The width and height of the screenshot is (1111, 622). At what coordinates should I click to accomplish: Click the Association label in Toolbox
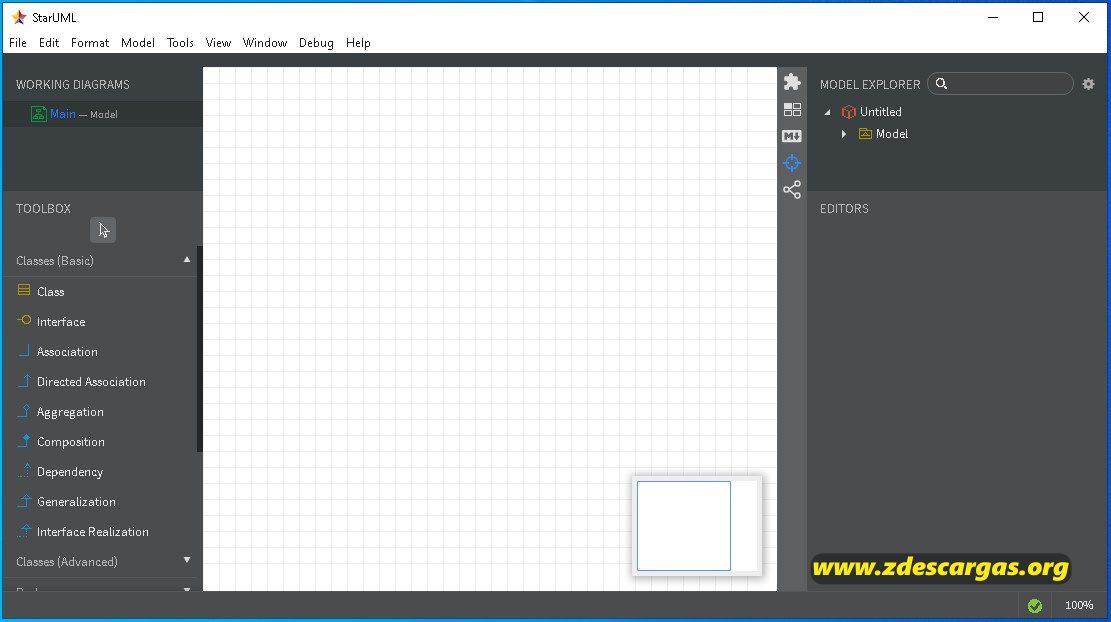(x=67, y=352)
